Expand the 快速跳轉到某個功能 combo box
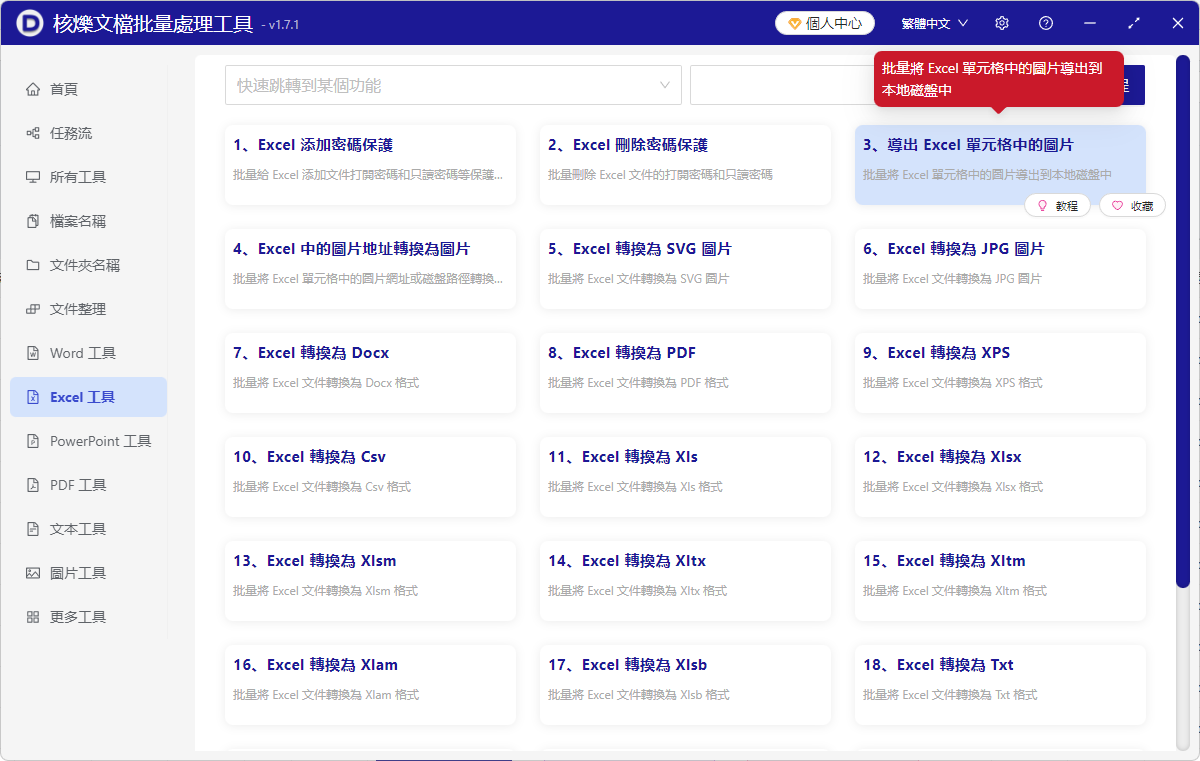The width and height of the screenshot is (1200, 761). 452,85
